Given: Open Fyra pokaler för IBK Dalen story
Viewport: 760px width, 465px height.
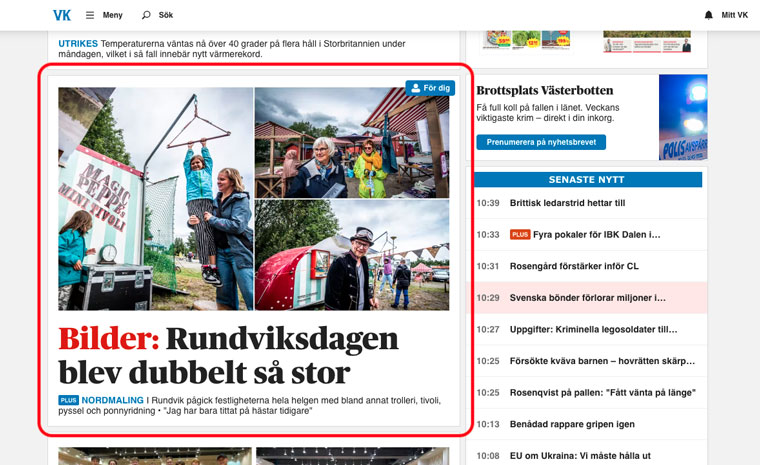Looking at the screenshot, I should pyautogui.click(x=597, y=235).
